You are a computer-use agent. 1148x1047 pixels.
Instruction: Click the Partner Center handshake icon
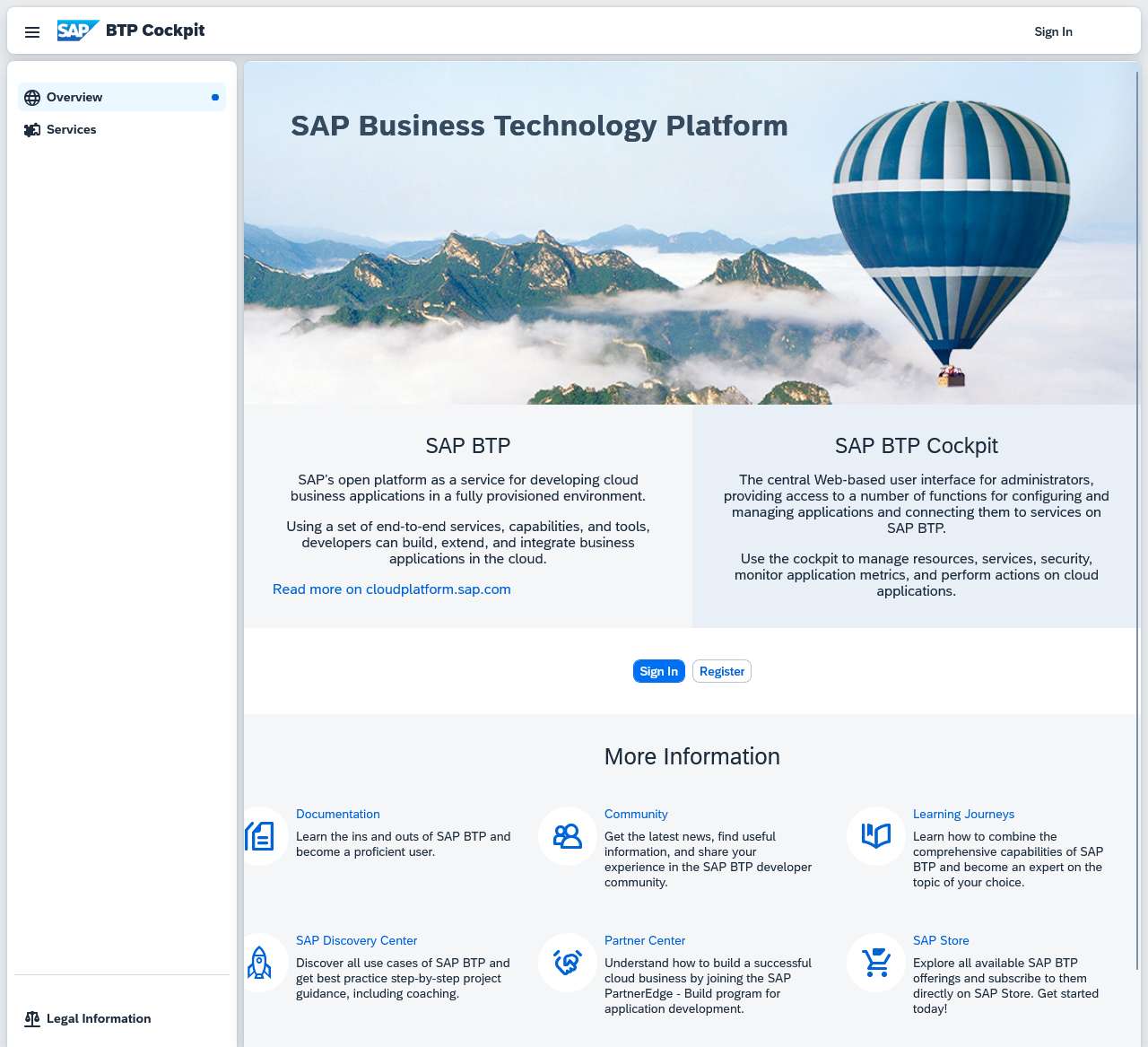[x=567, y=963]
